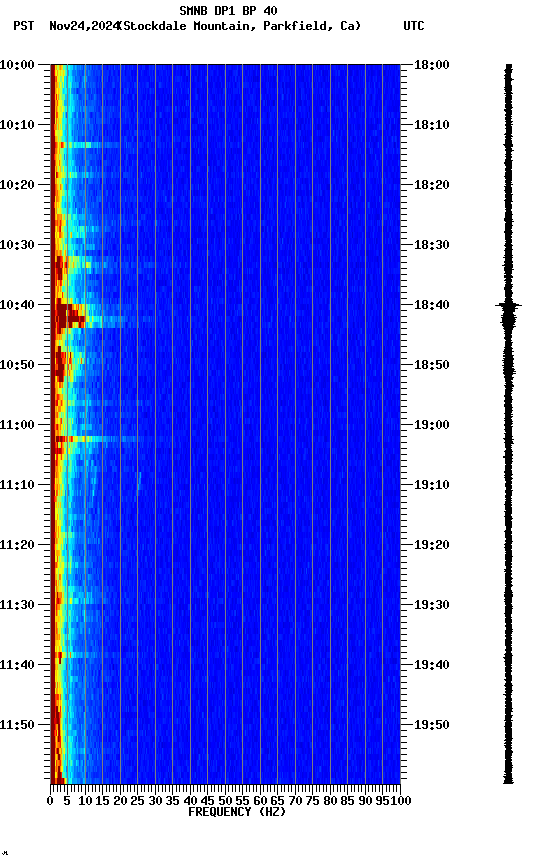Click the 'UTC' timezone label
The height and width of the screenshot is (864, 552).
pyautogui.click(x=414, y=26)
